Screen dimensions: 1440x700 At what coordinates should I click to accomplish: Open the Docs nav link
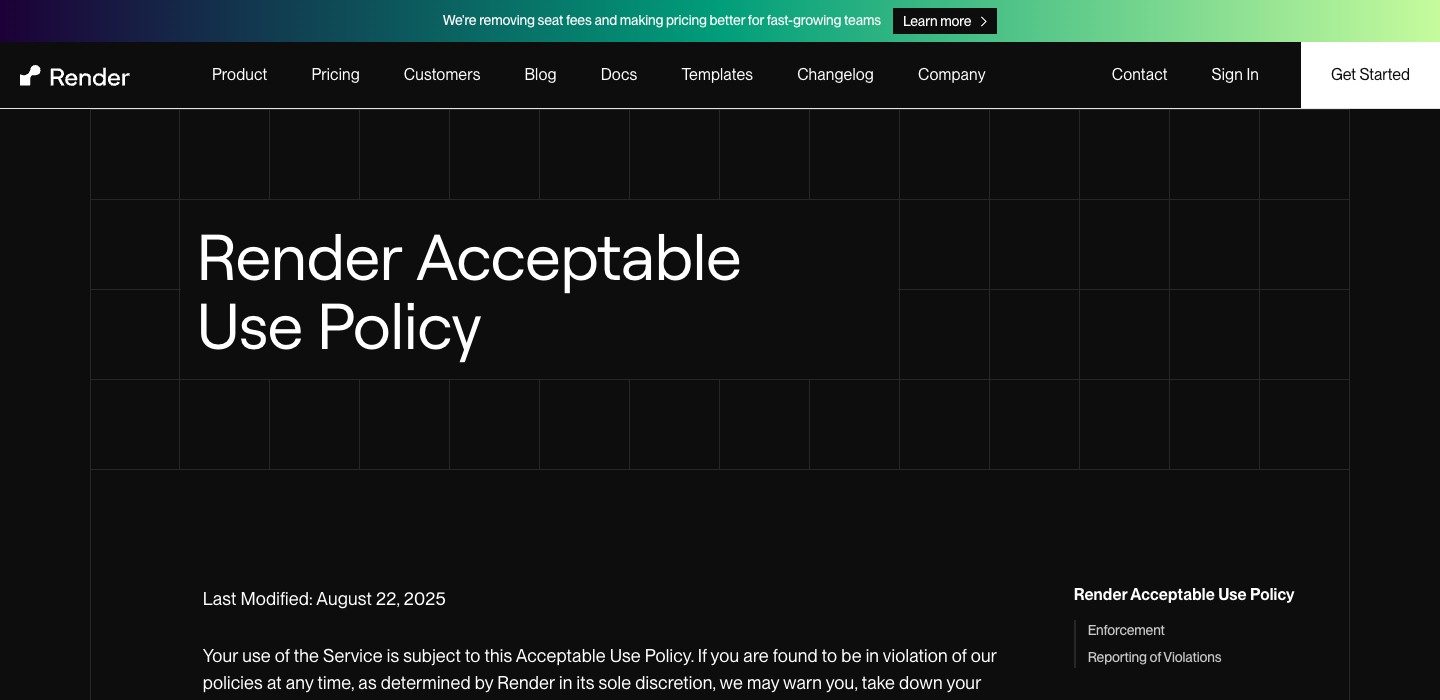(619, 75)
